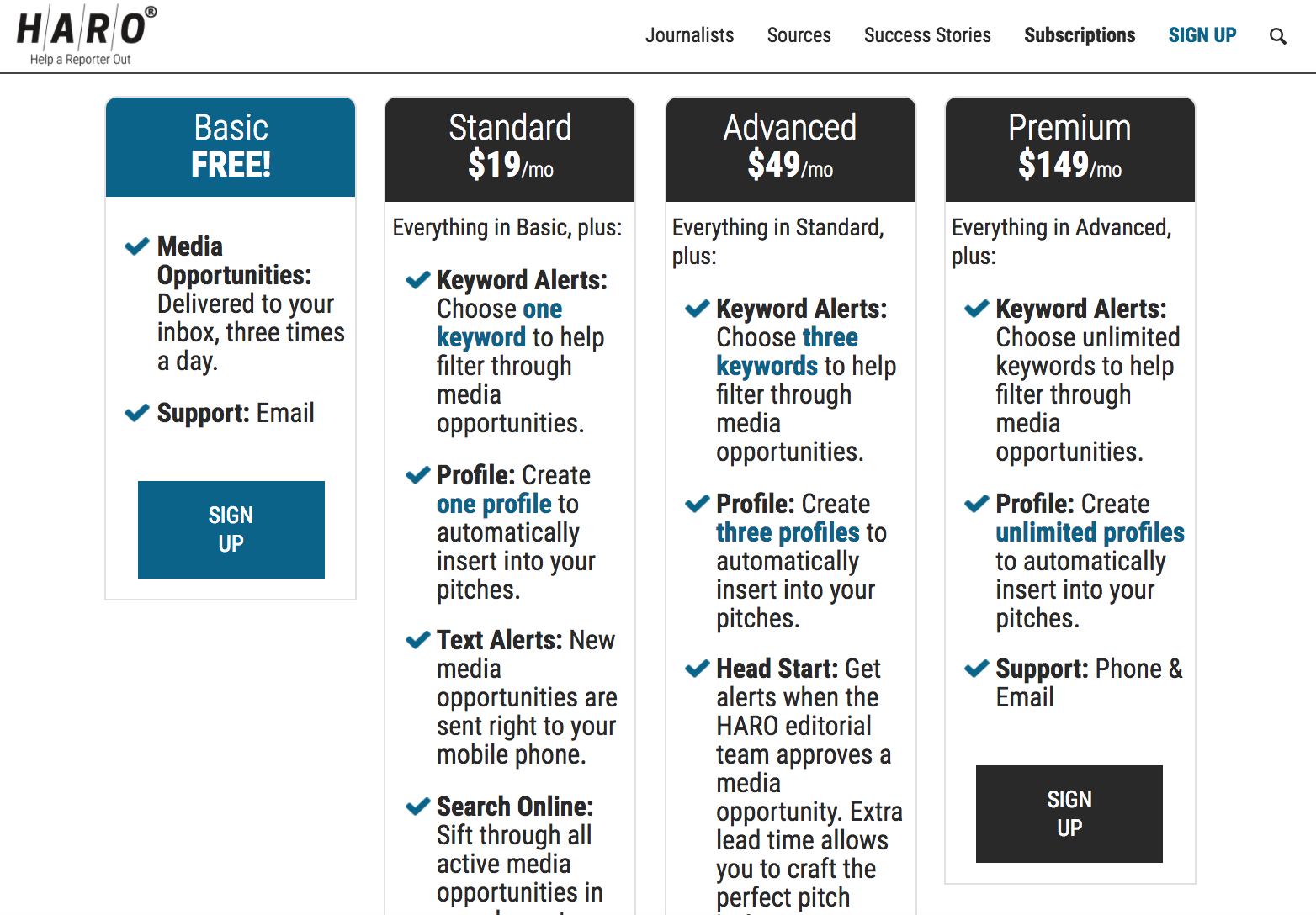Go to Success Stories page
Screen dimensions: 1316x915
927,35
